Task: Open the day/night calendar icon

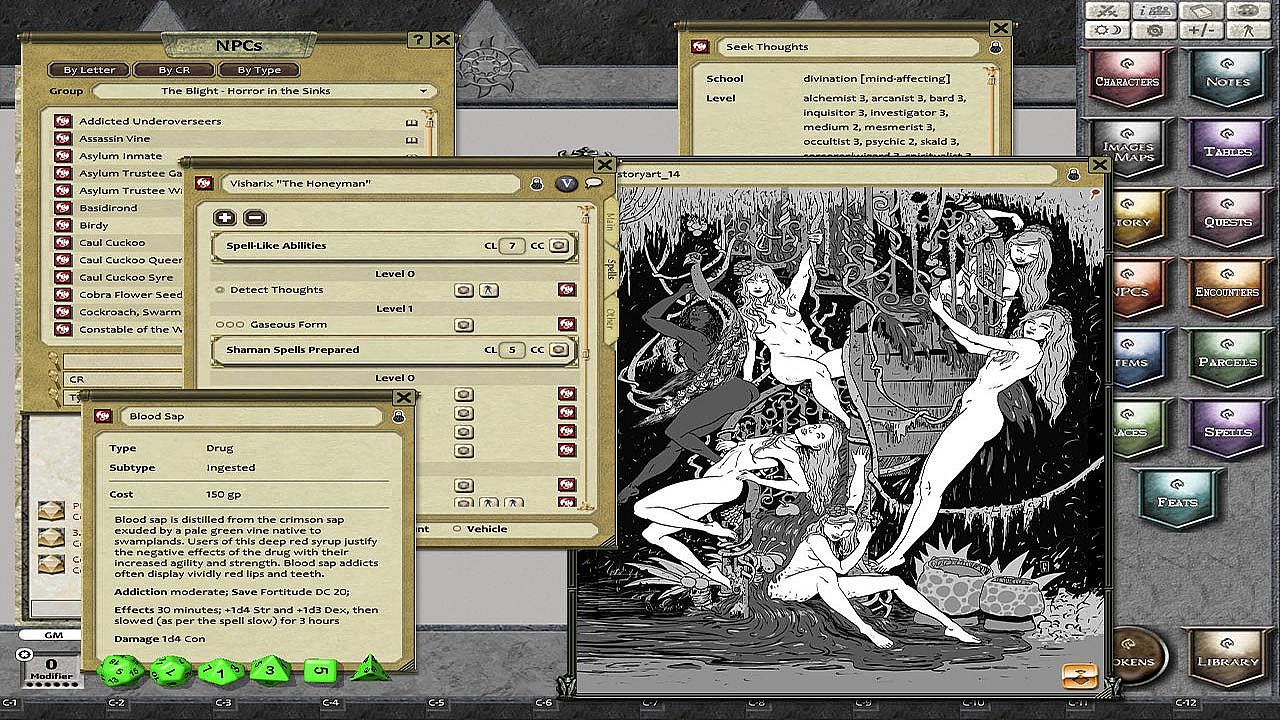Action: coord(1109,30)
